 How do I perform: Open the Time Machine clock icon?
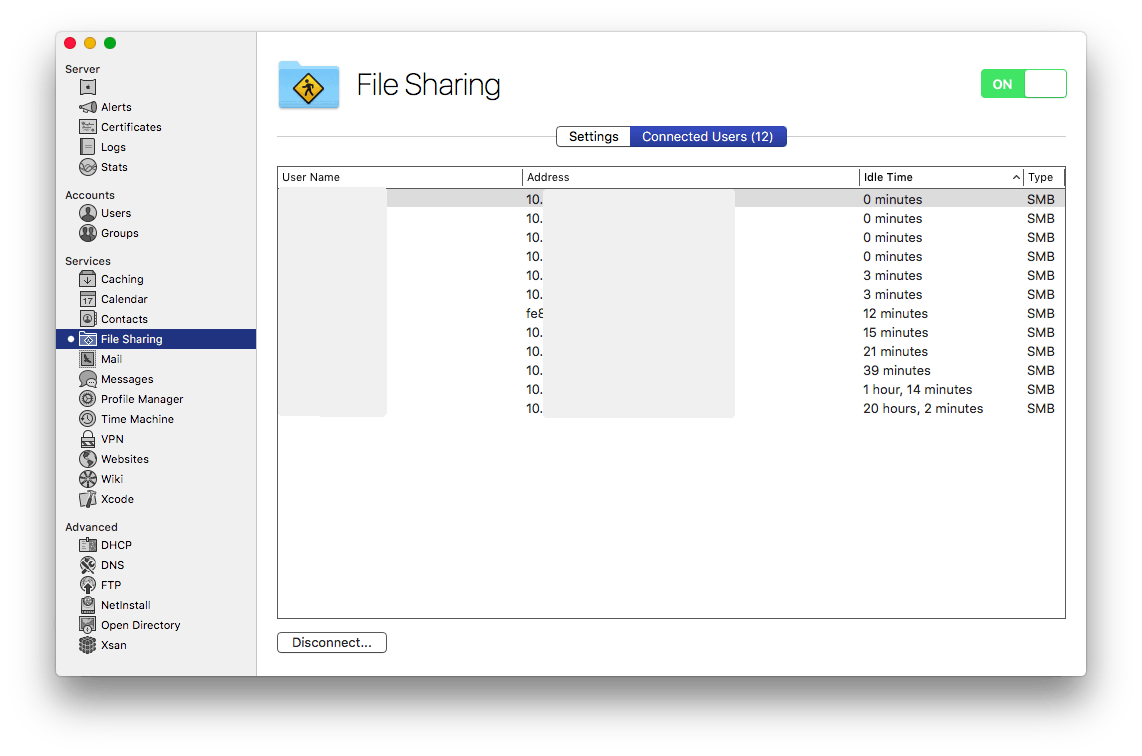click(x=87, y=419)
